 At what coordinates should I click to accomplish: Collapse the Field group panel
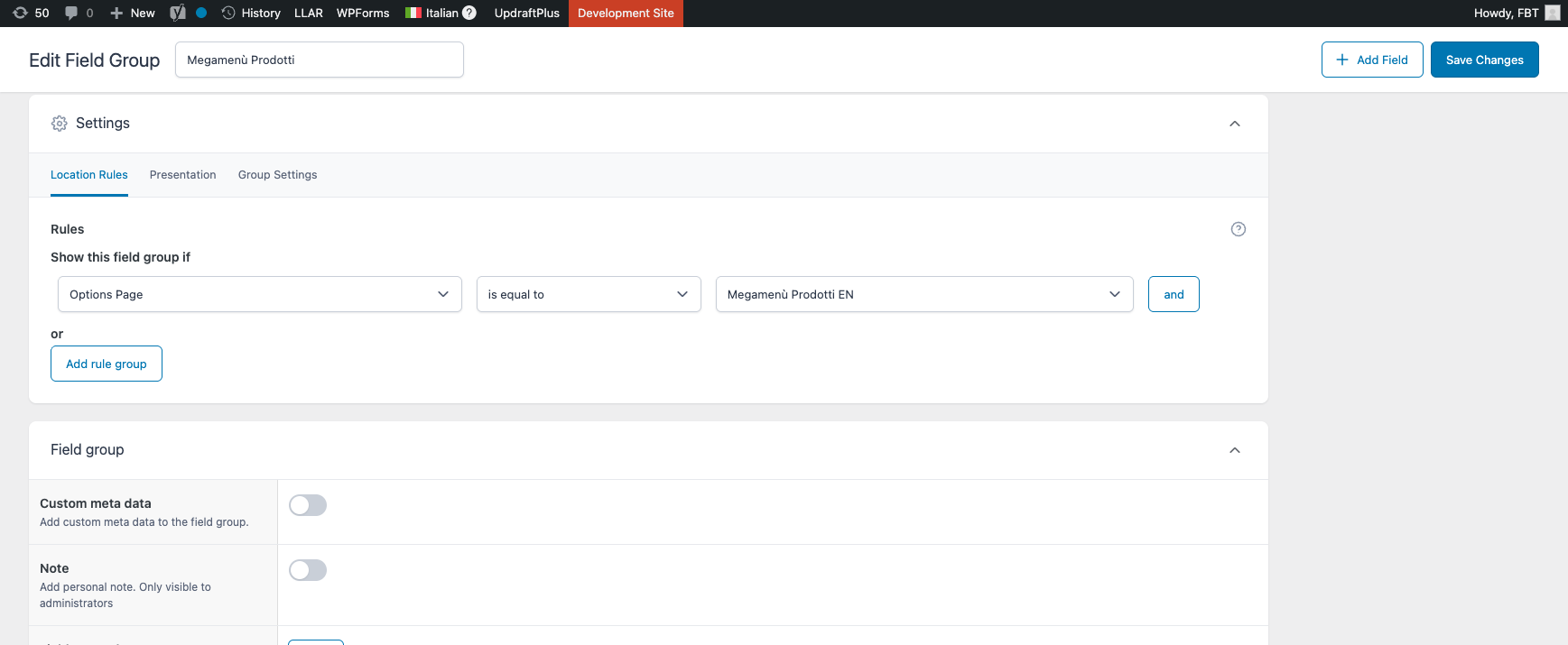(1234, 450)
